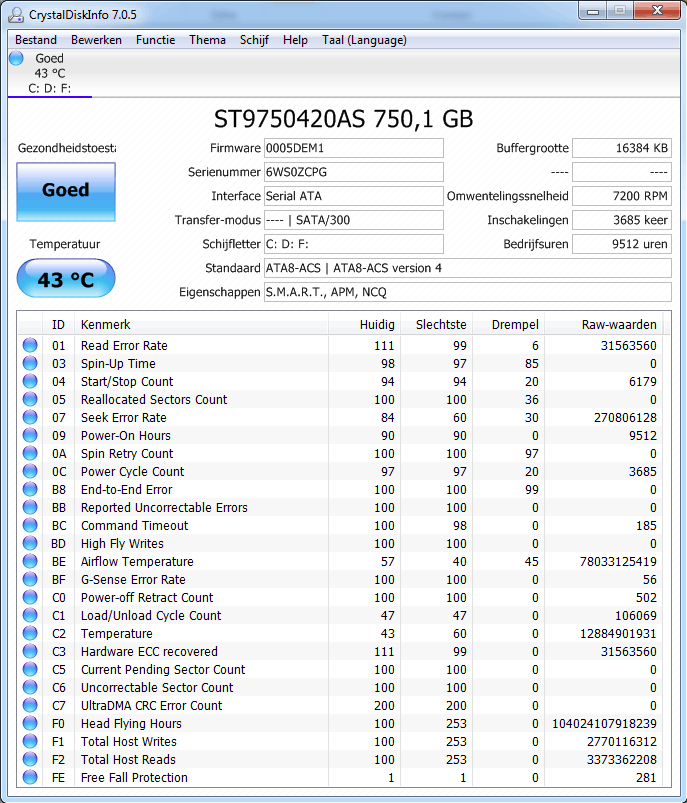Screen dimensions: 687x803
Task: Click status icon for Power-off Retract Count
Action: point(30,597)
